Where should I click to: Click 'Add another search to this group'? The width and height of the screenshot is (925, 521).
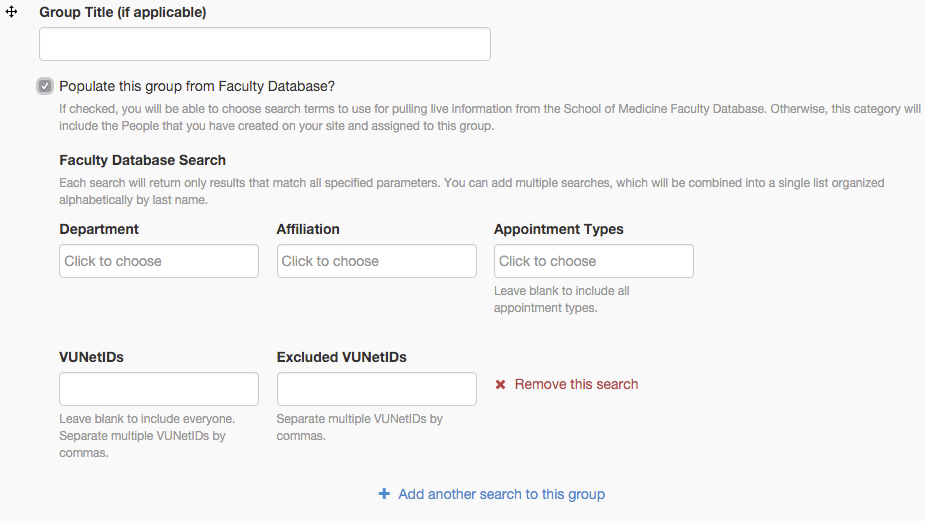501,494
